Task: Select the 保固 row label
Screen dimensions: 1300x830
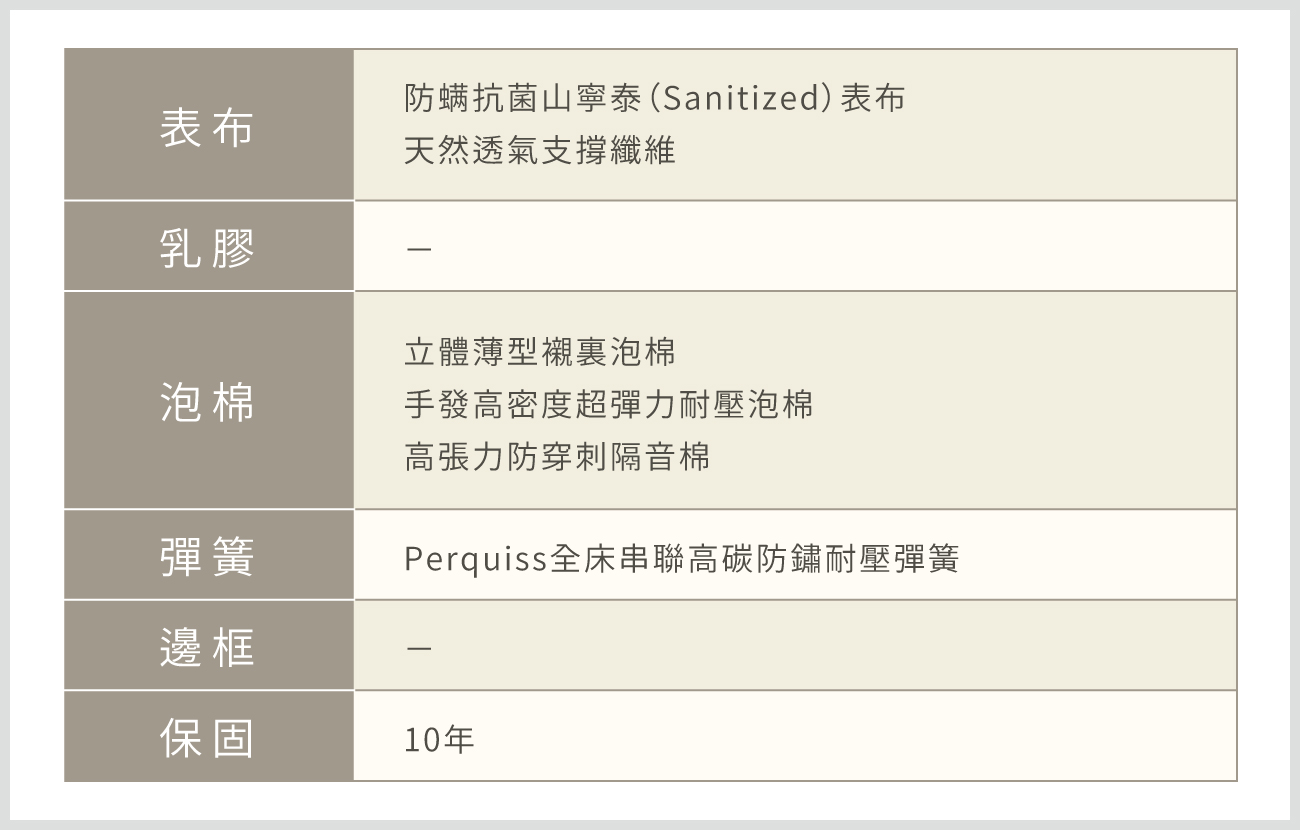Action: [x=209, y=736]
